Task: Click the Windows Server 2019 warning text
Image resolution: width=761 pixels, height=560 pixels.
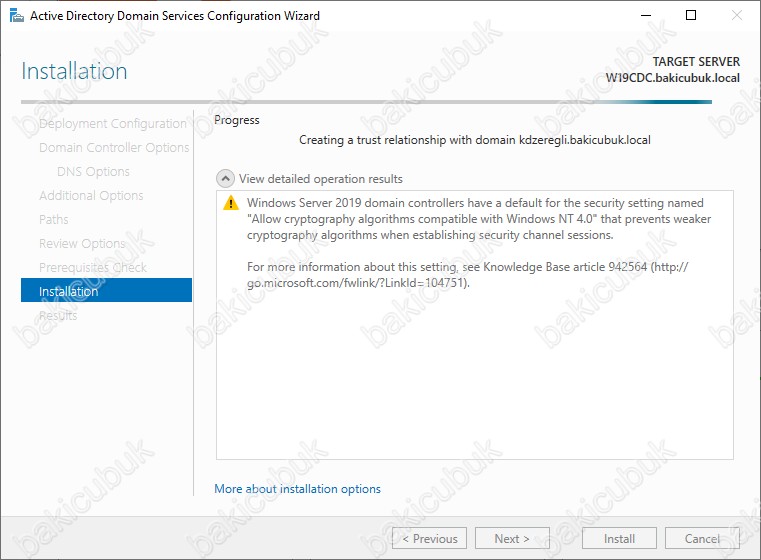Action: click(x=479, y=219)
